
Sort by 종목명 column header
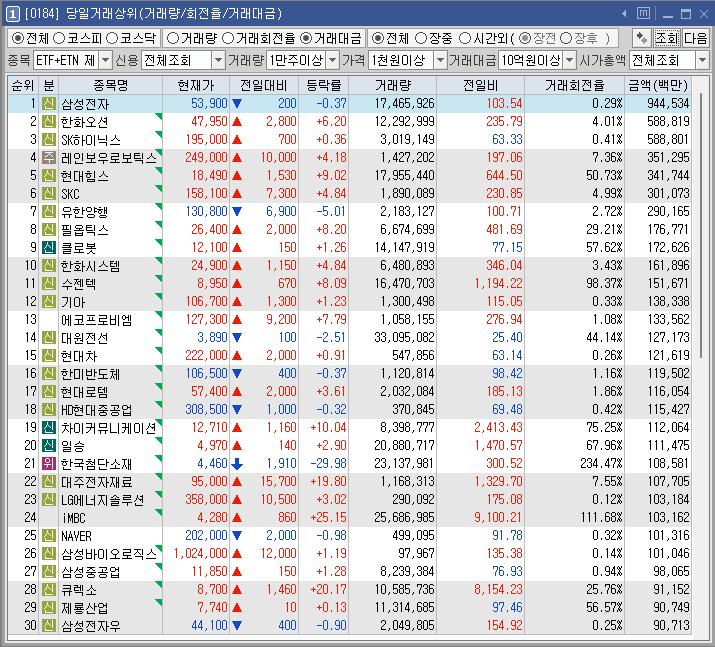click(110, 85)
